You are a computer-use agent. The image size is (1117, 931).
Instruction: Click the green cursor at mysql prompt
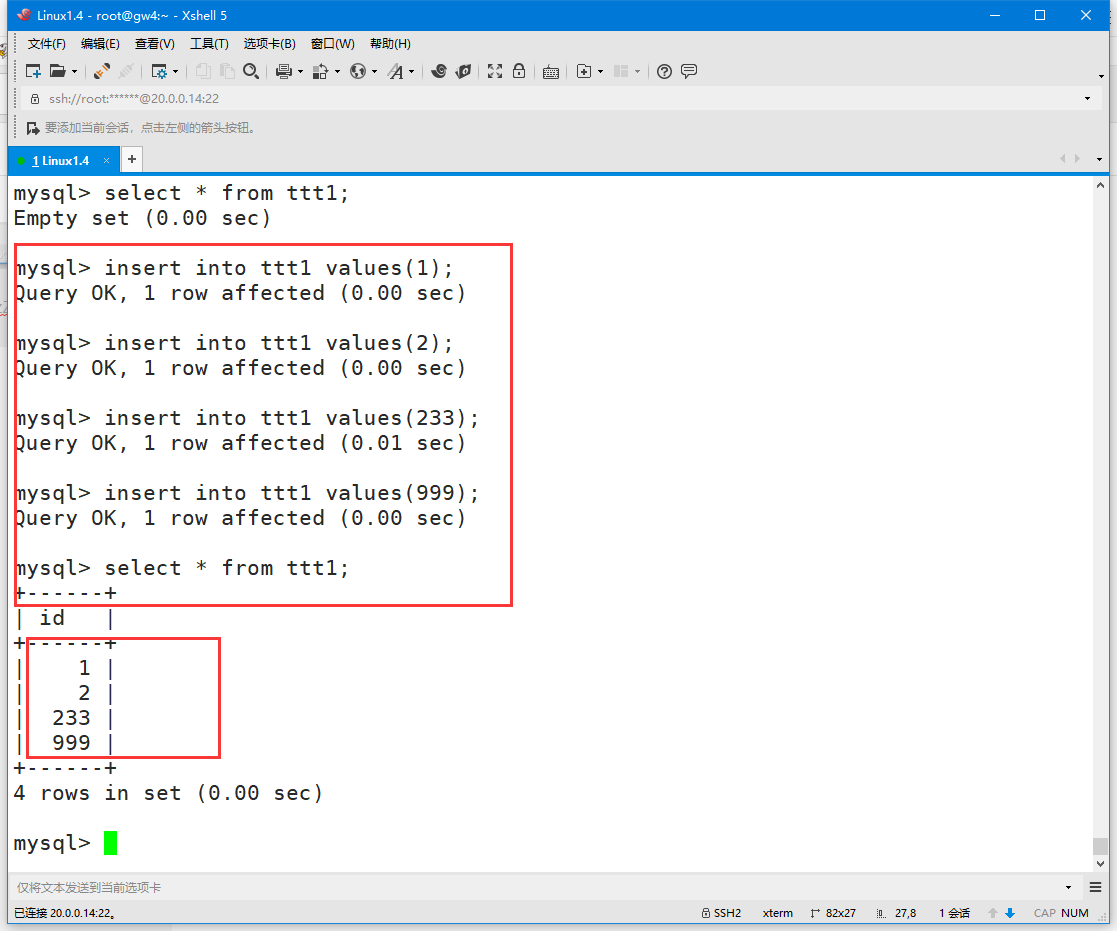pyautogui.click(x=110, y=843)
